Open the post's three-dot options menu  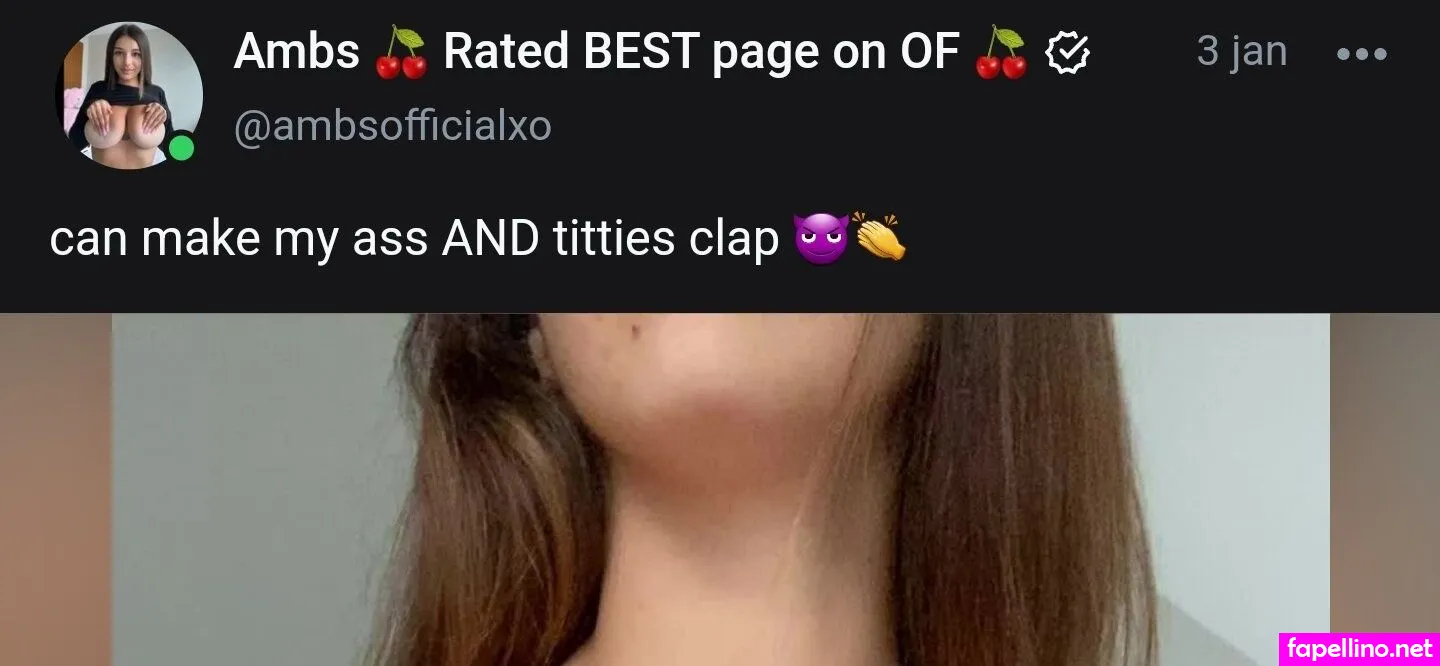click(1362, 54)
